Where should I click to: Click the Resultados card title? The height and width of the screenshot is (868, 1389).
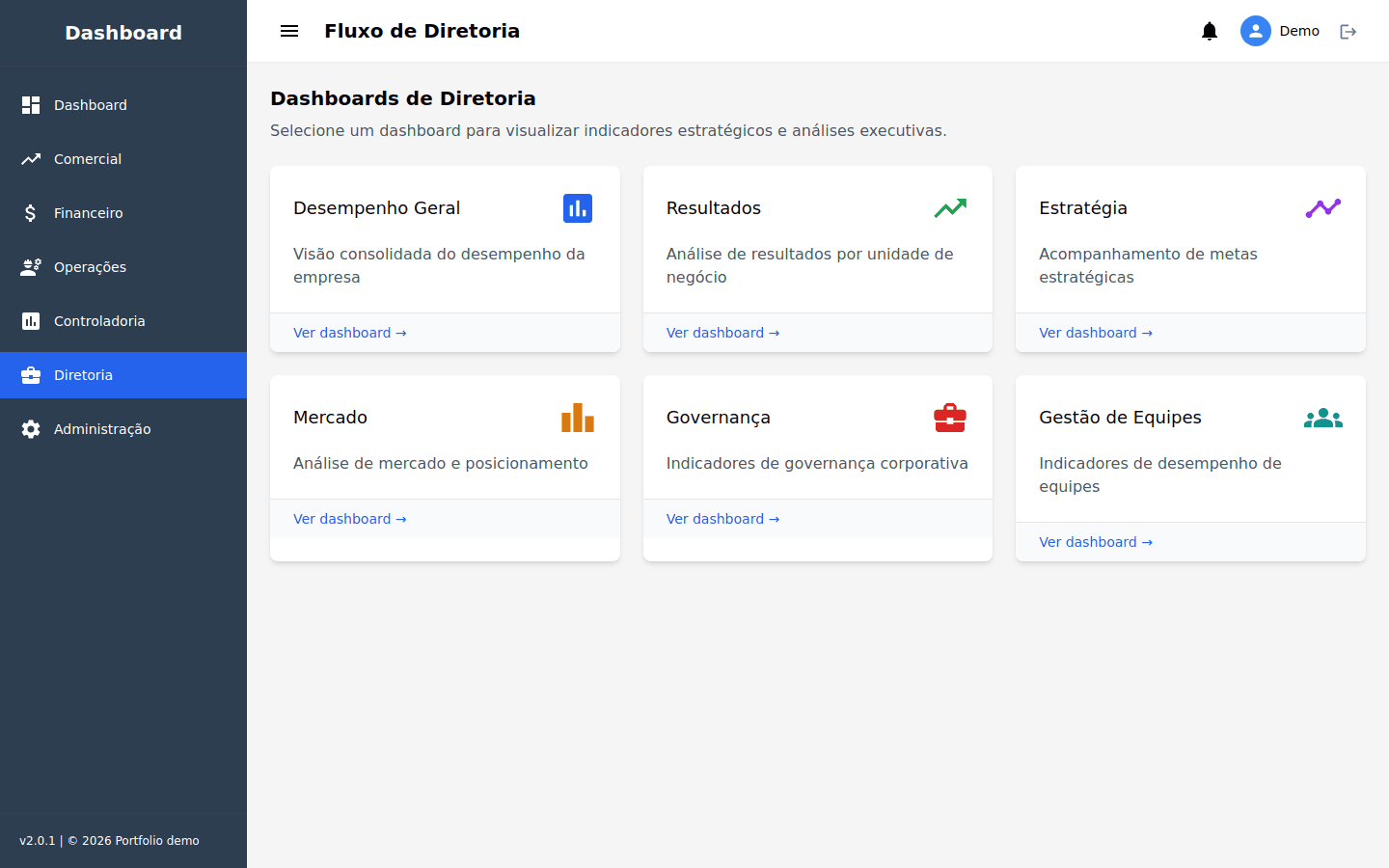click(714, 208)
